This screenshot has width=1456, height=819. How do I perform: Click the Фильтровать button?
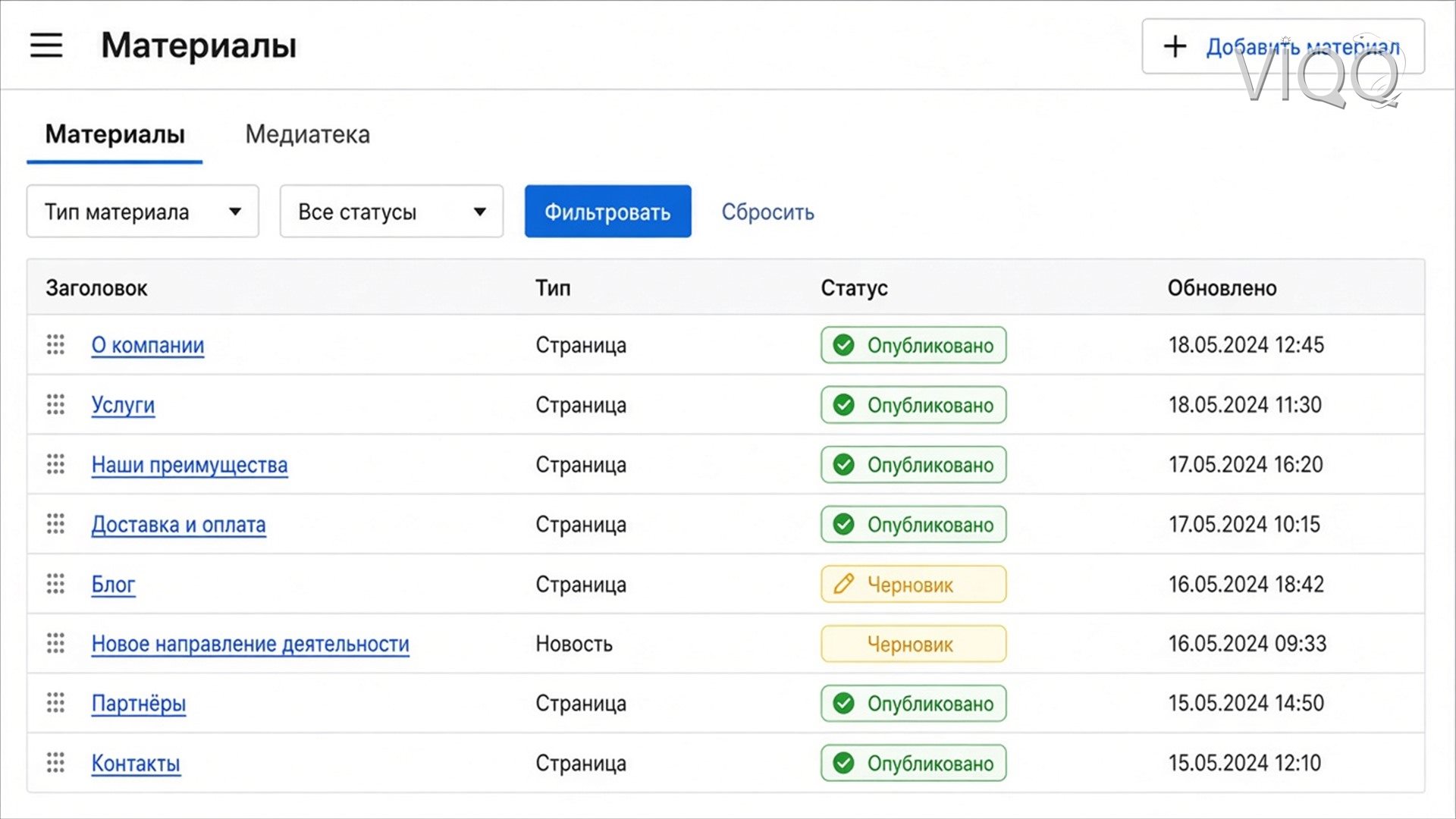[607, 212]
